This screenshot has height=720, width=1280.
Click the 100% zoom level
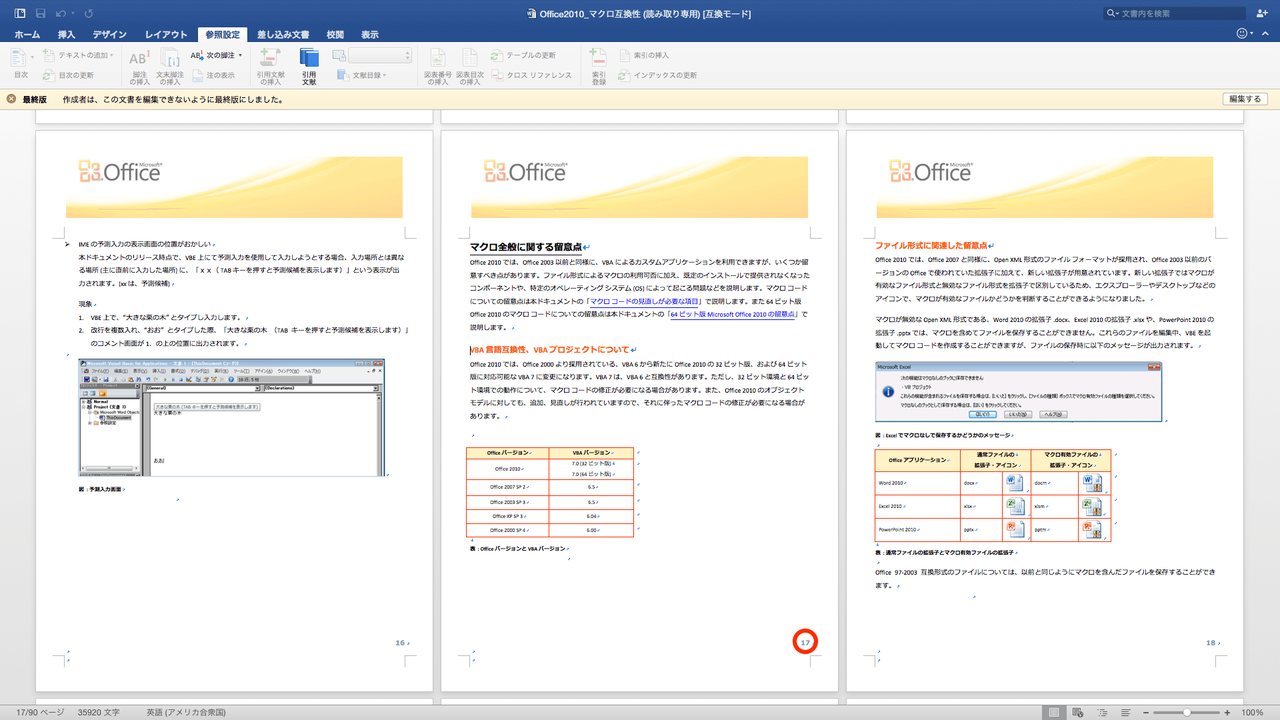point(1251,712)
